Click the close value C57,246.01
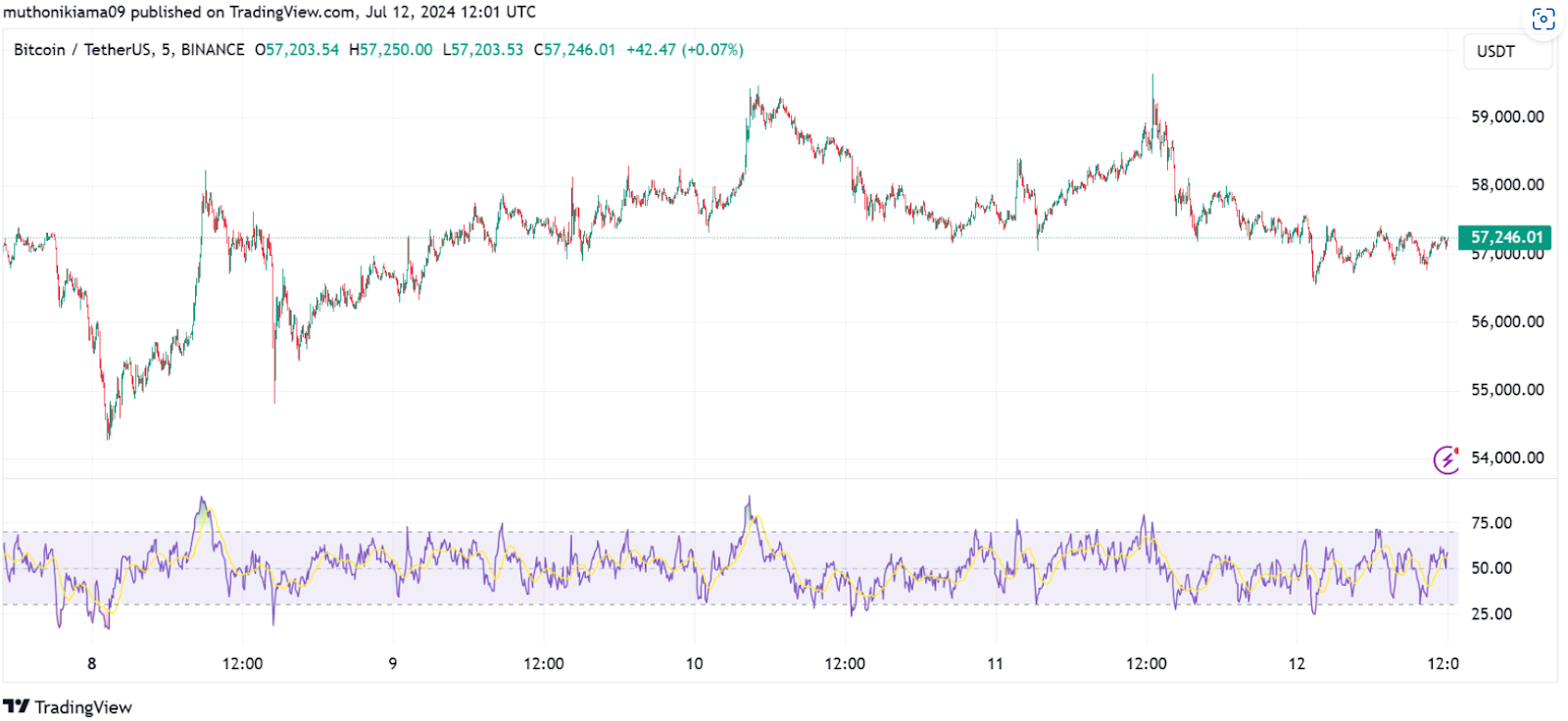1568x721 pixels. click(574, 49)
